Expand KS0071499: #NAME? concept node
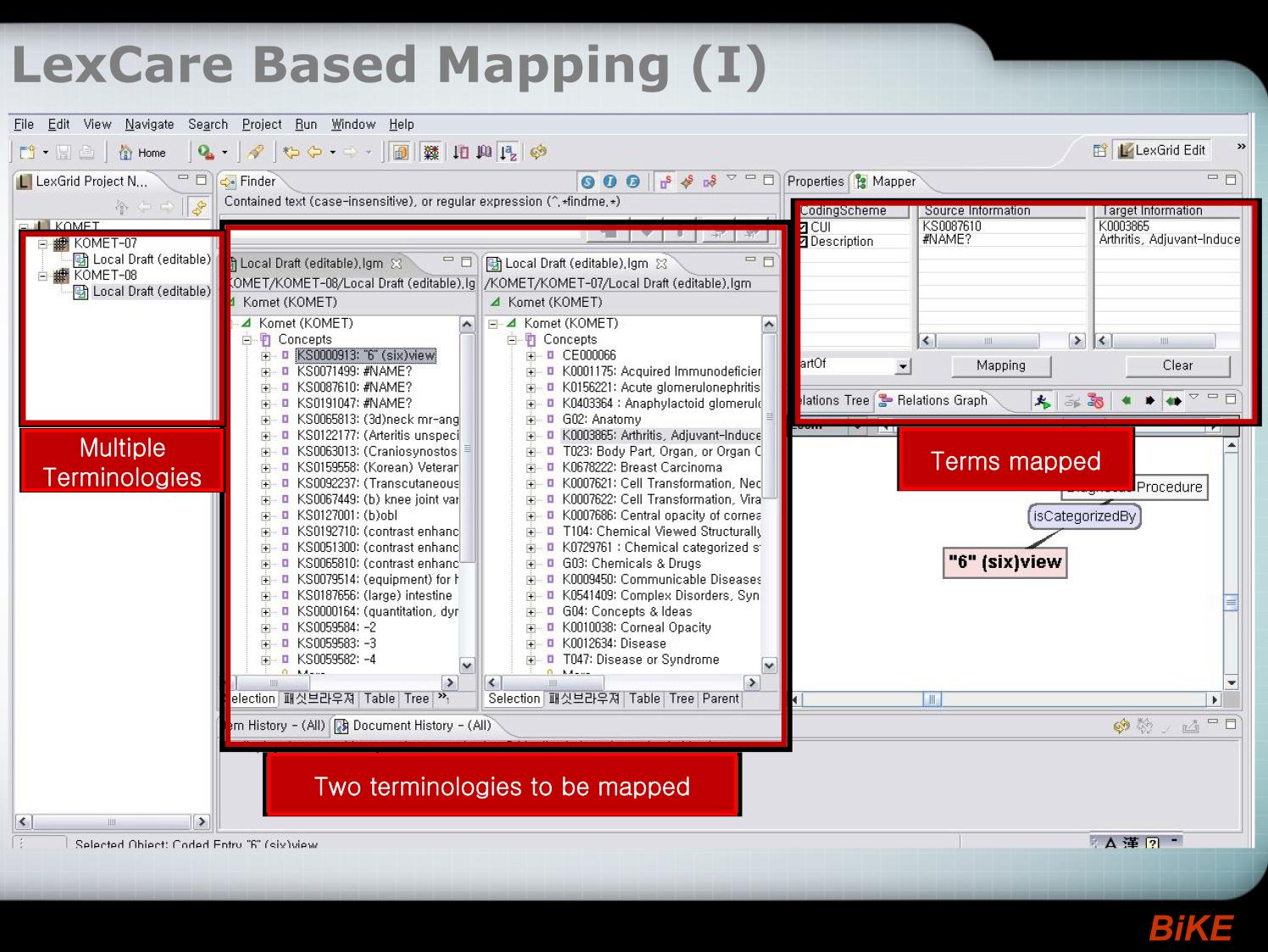This screenshot has height=952, width=1268. tap(265, 372)
